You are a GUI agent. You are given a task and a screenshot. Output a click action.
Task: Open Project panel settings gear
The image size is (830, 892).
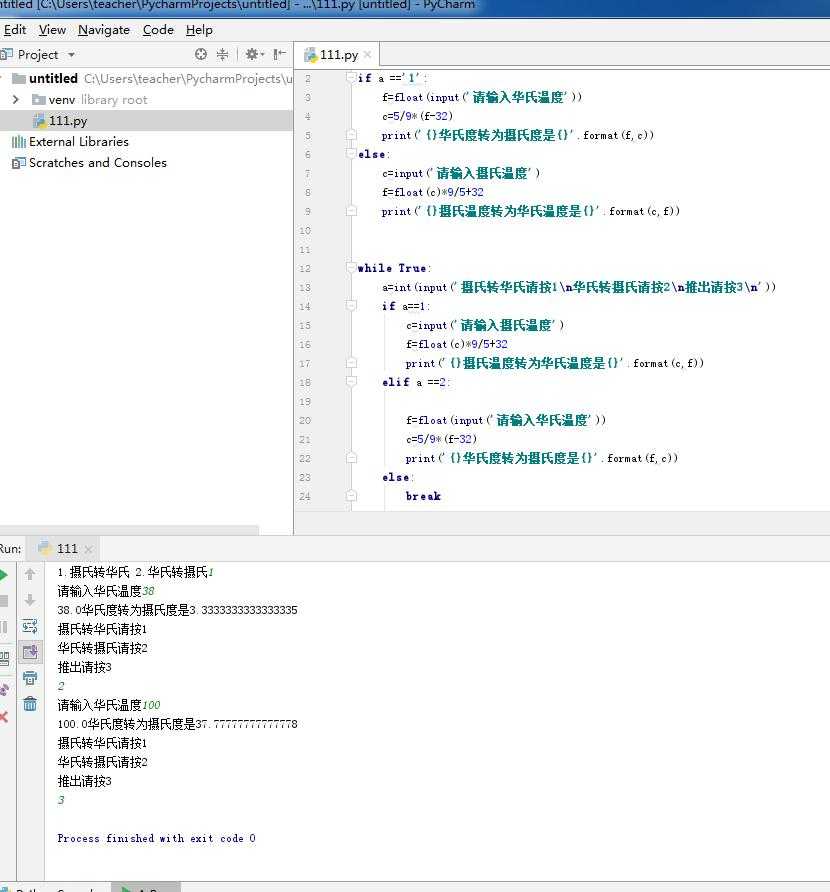(254, 54)
